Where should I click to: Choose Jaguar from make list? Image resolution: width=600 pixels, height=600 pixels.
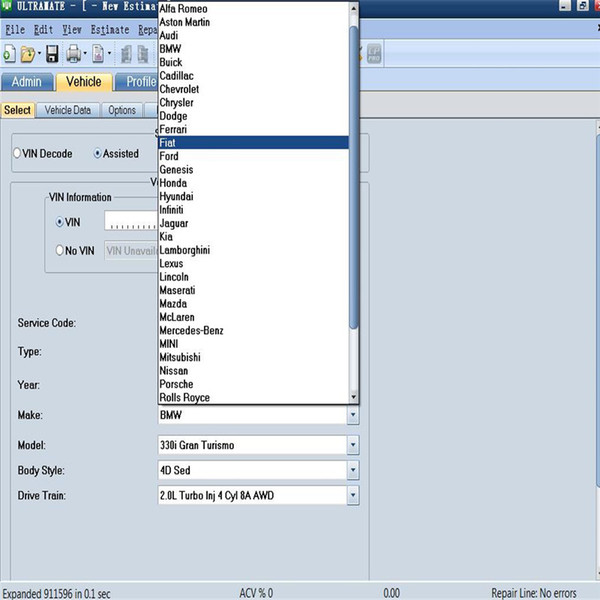coord(253,223)
